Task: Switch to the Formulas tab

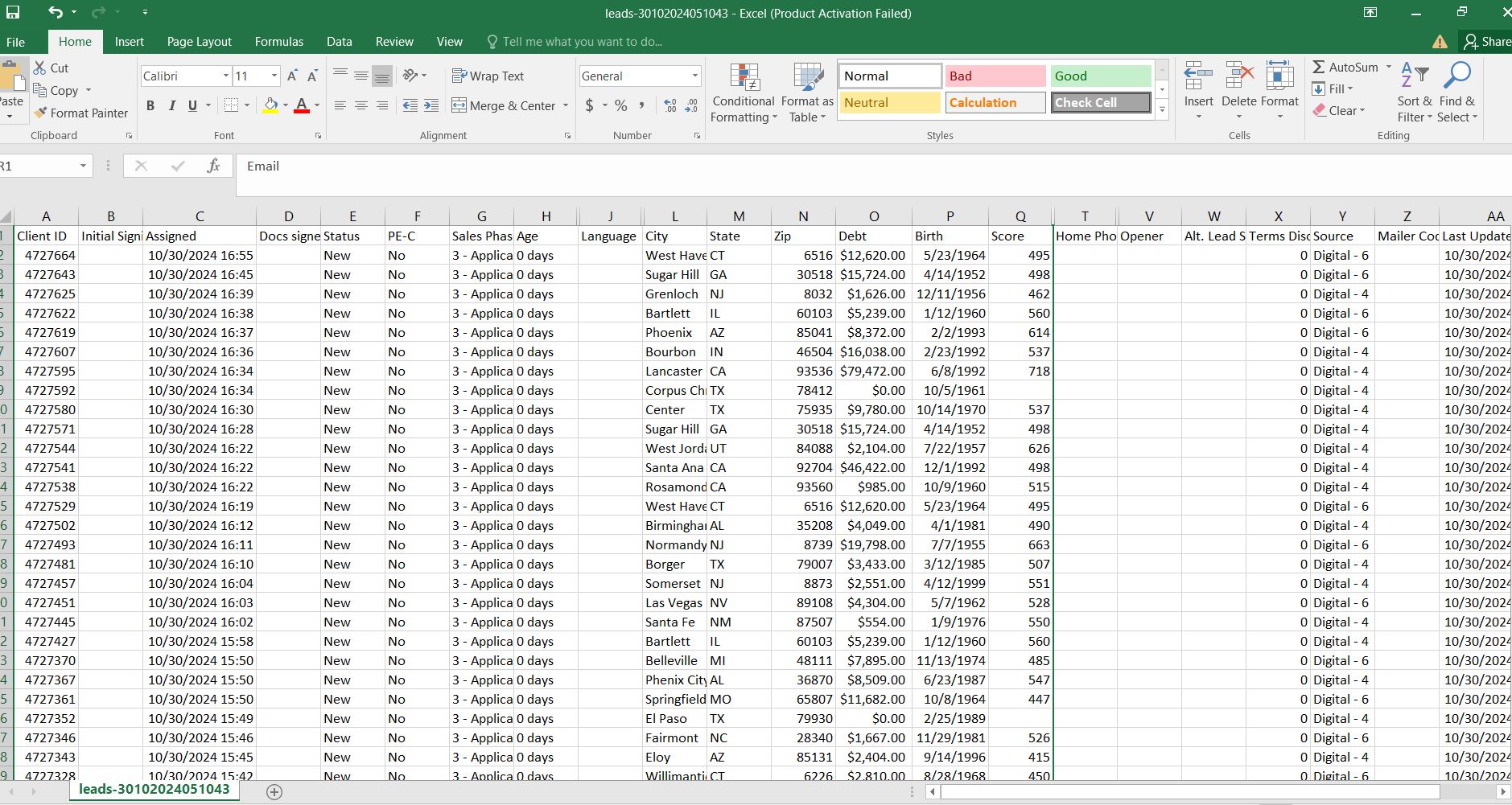Action: tap(279, 42)
